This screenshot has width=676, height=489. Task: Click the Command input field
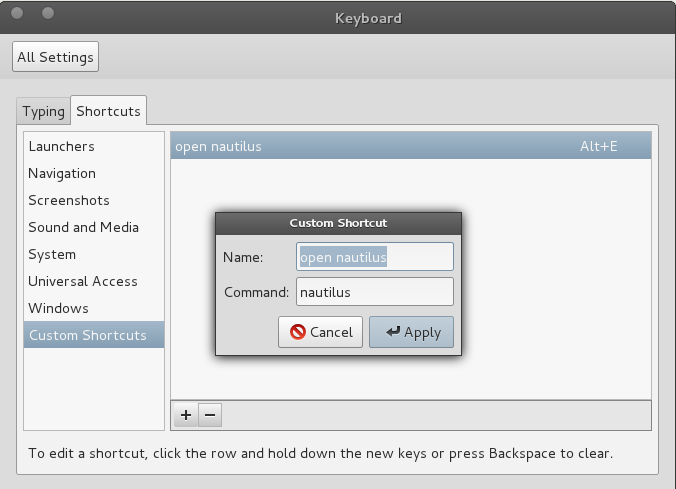click(375, 292)
